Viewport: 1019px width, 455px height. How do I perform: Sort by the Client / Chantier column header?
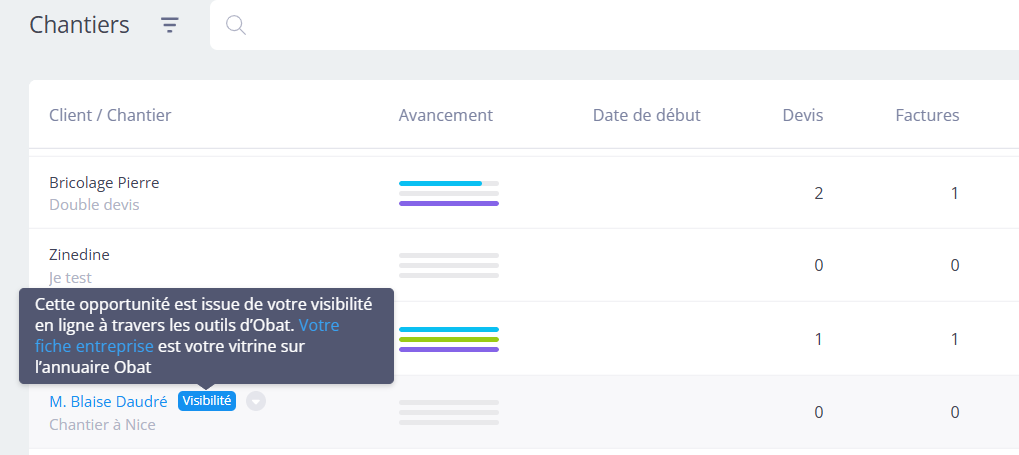tap(110, 115)
